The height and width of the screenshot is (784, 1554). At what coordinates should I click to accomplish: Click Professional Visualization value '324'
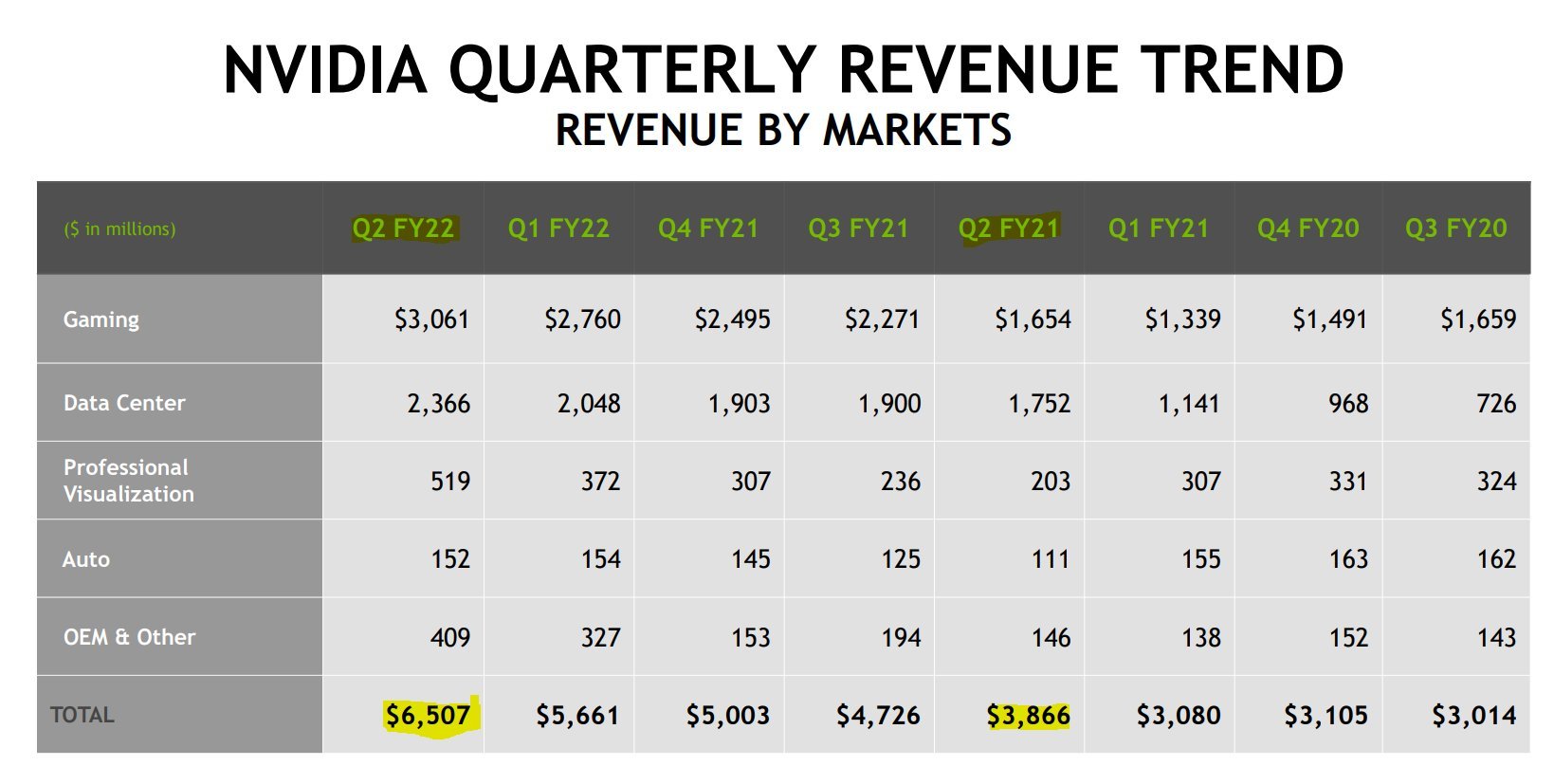pyautogui.click(x=1496, y=482)
